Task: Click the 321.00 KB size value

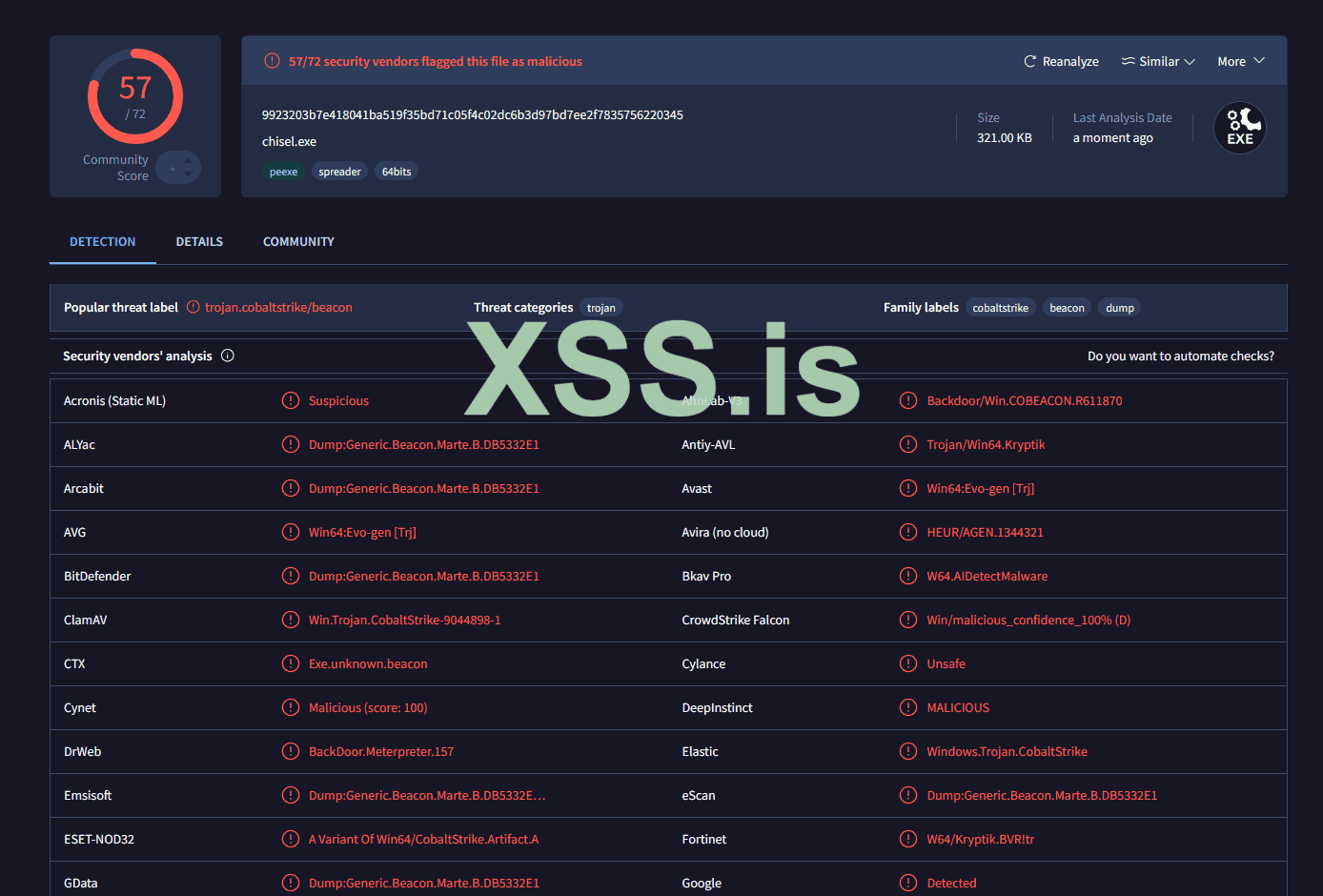Action: [x=1005, y=137]
